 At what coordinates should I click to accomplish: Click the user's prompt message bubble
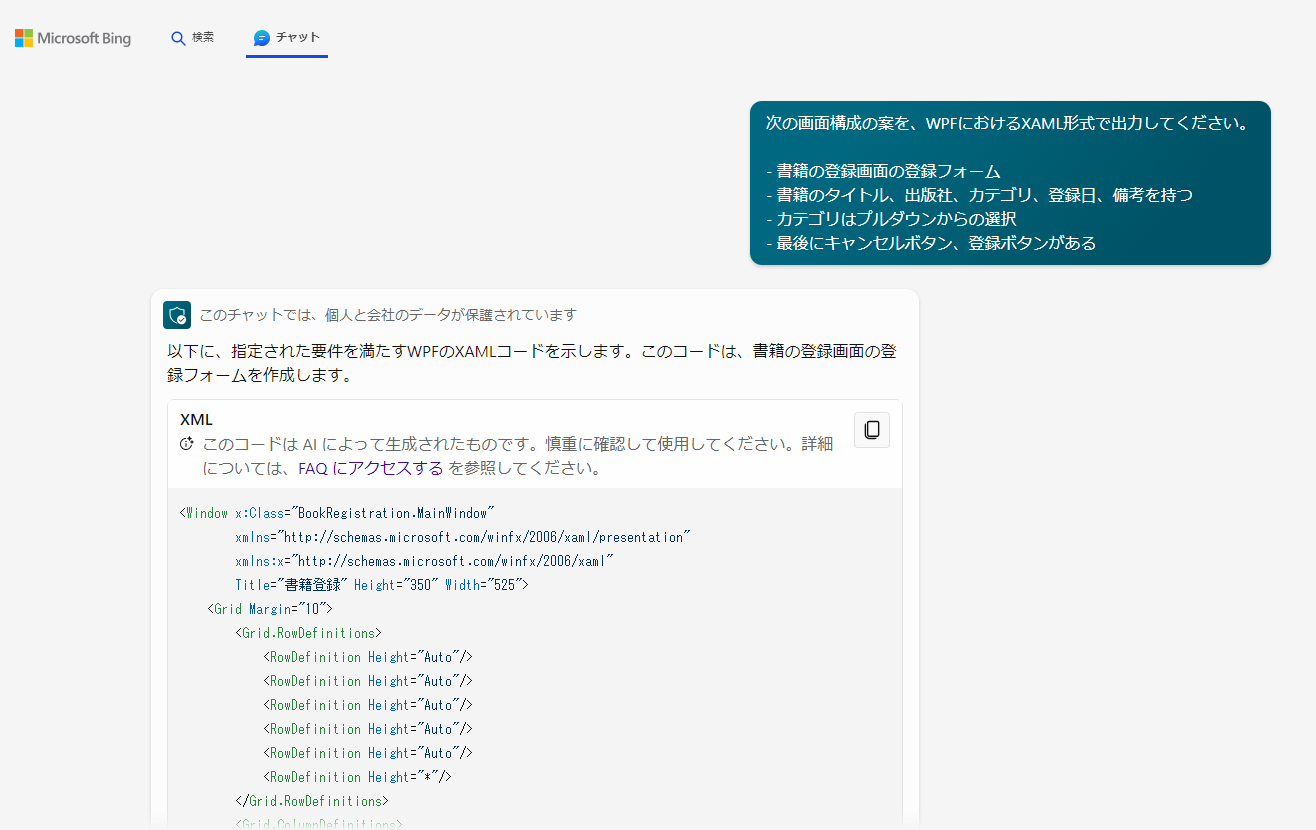pyautogui.click(x=1009, y=183)
